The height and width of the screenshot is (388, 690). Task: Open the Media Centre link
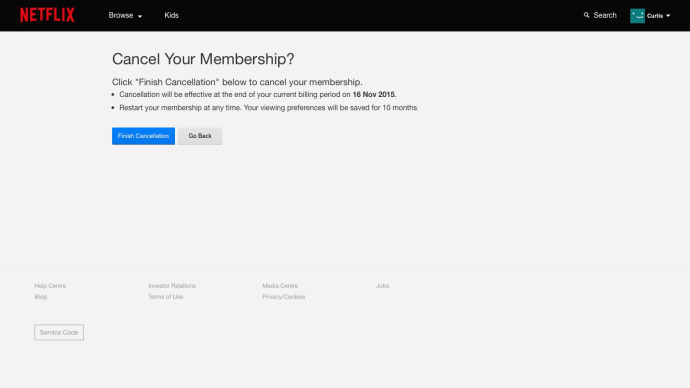(x=280, y=286)
